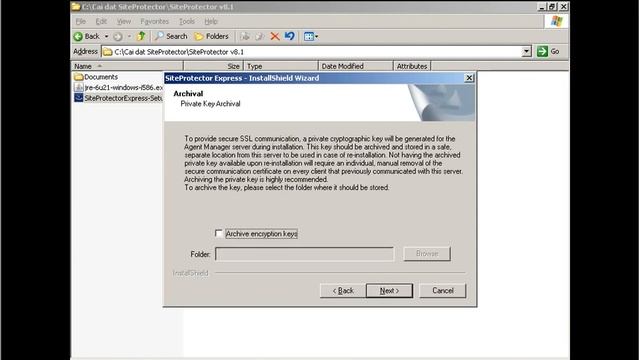Open the View menu

coord(124,21)
